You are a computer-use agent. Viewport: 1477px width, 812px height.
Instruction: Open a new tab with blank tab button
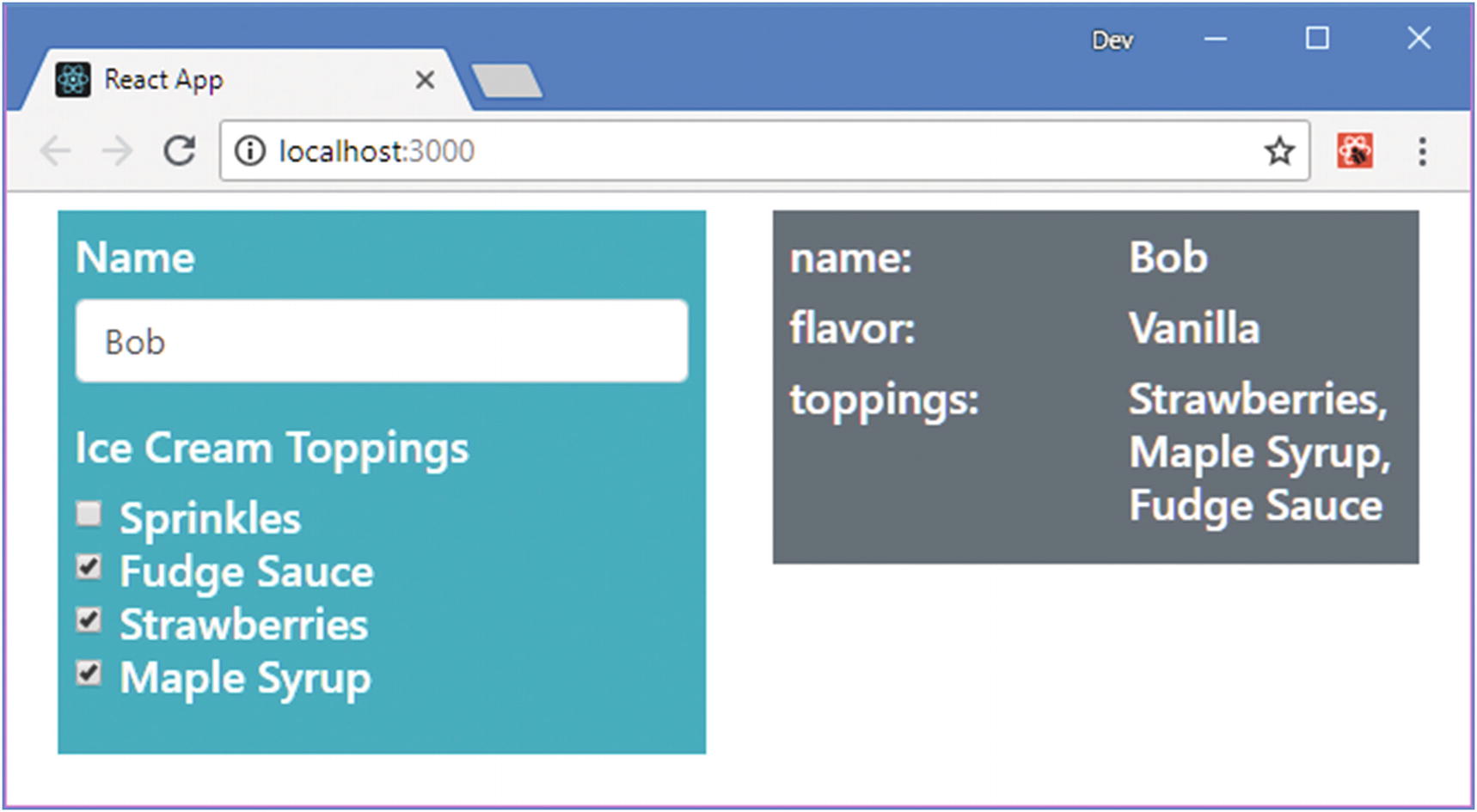(507, 81)
